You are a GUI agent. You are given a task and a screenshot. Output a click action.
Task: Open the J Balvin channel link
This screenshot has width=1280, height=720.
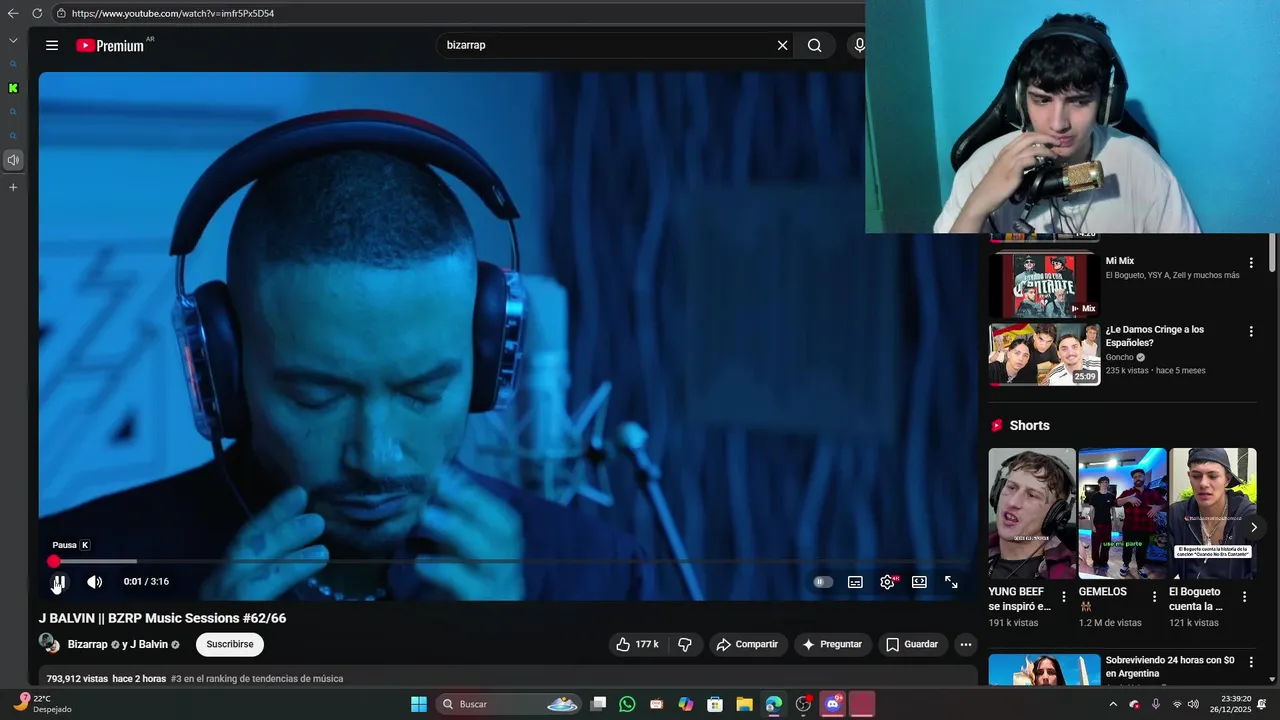[x=149, y=644]
